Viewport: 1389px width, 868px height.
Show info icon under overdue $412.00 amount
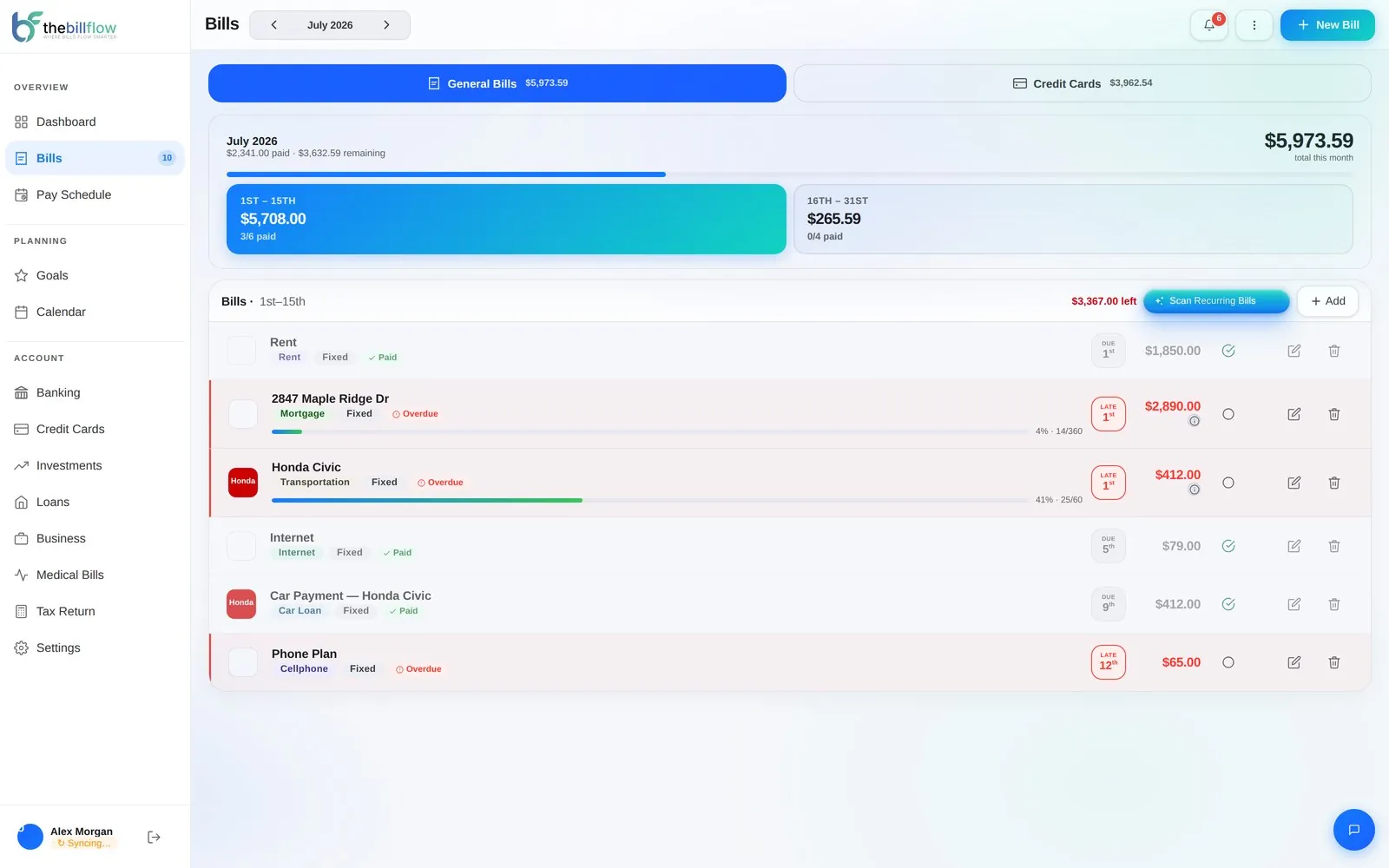tap(1194, 490)
